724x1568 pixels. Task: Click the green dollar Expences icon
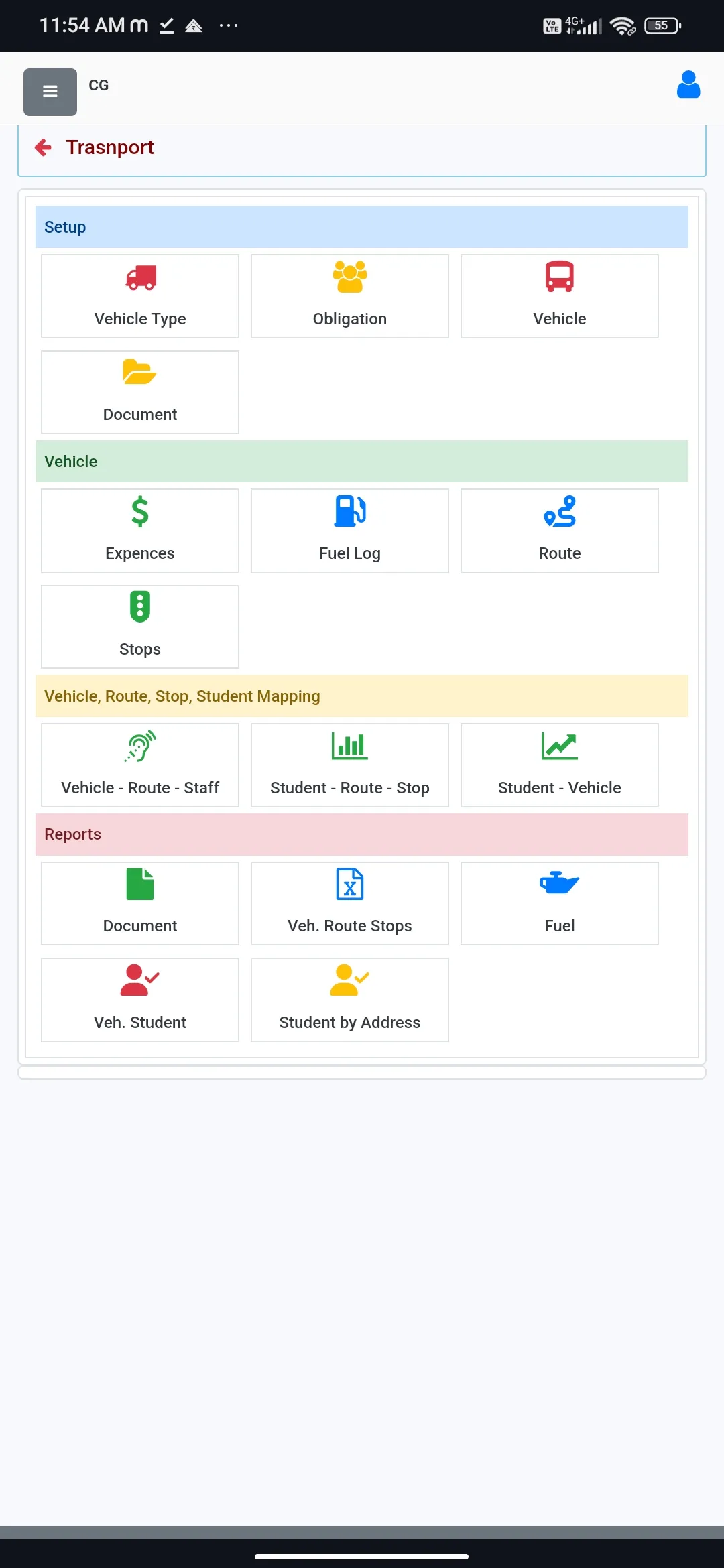point(140,512)
